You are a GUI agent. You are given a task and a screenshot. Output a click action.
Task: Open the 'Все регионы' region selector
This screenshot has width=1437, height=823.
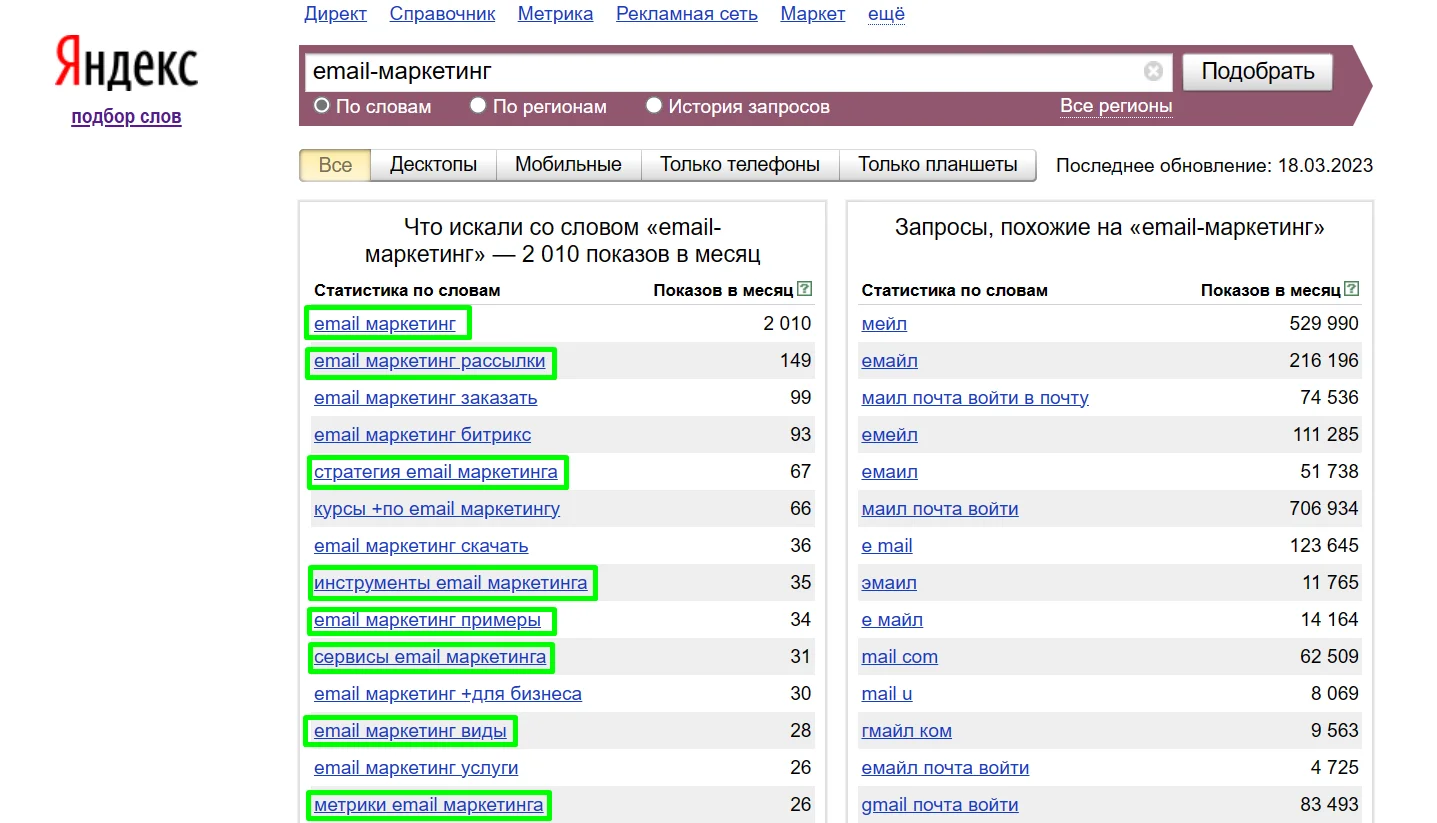(x=1116, y=106)
